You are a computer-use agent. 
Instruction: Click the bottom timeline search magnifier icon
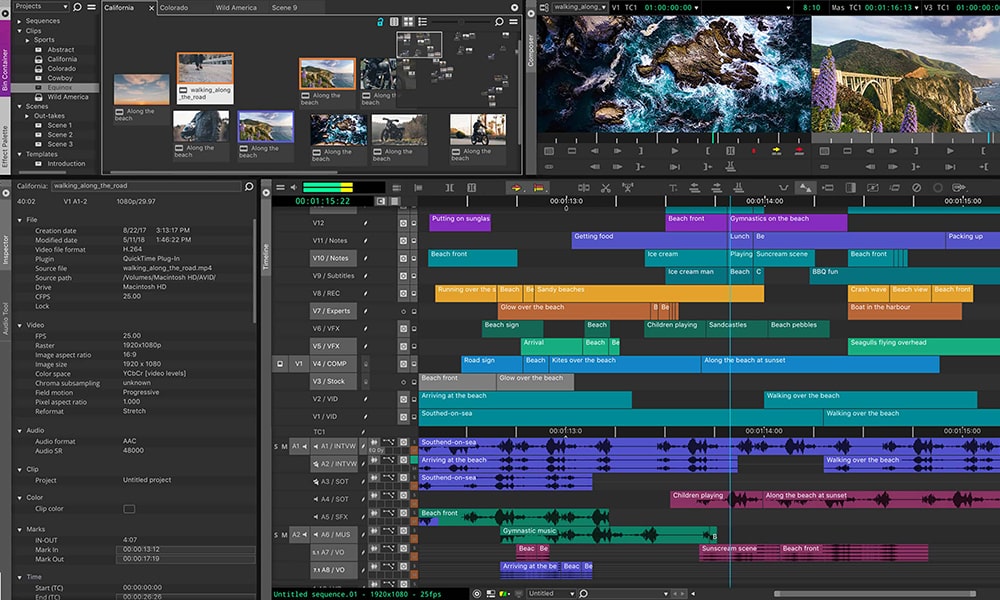[583, 594]
